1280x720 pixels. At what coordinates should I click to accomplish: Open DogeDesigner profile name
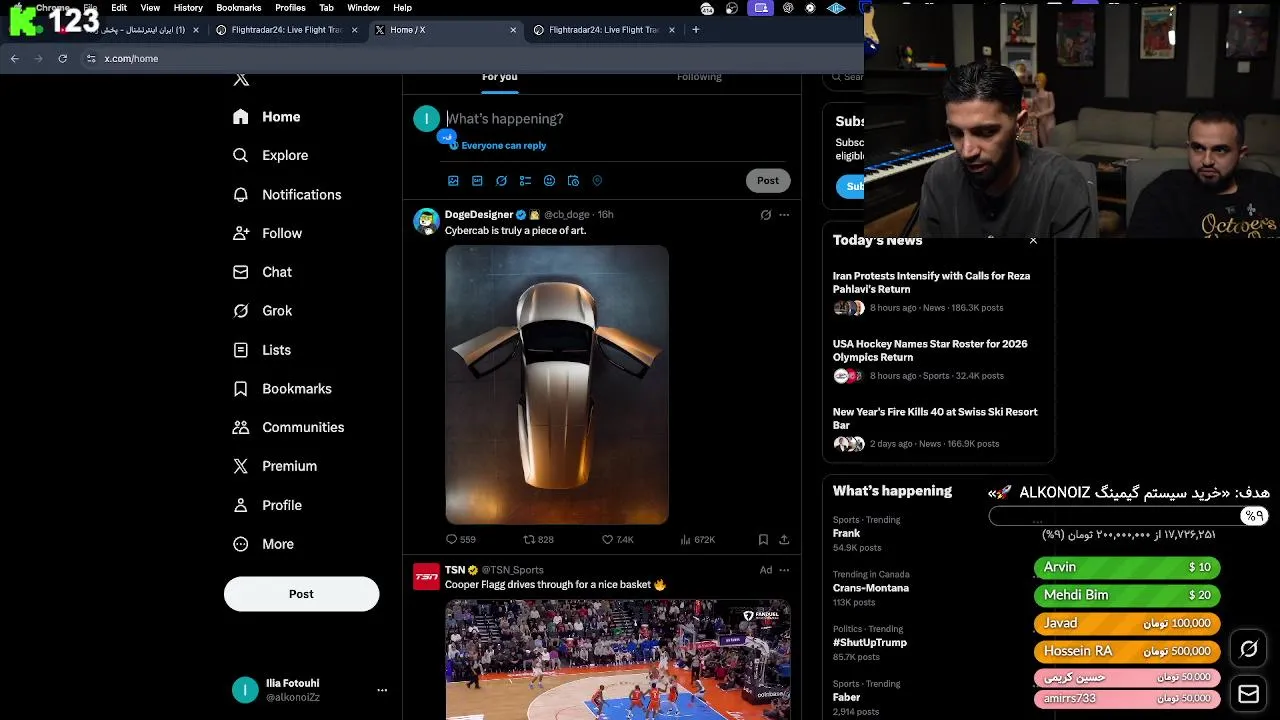coord(479,215)
